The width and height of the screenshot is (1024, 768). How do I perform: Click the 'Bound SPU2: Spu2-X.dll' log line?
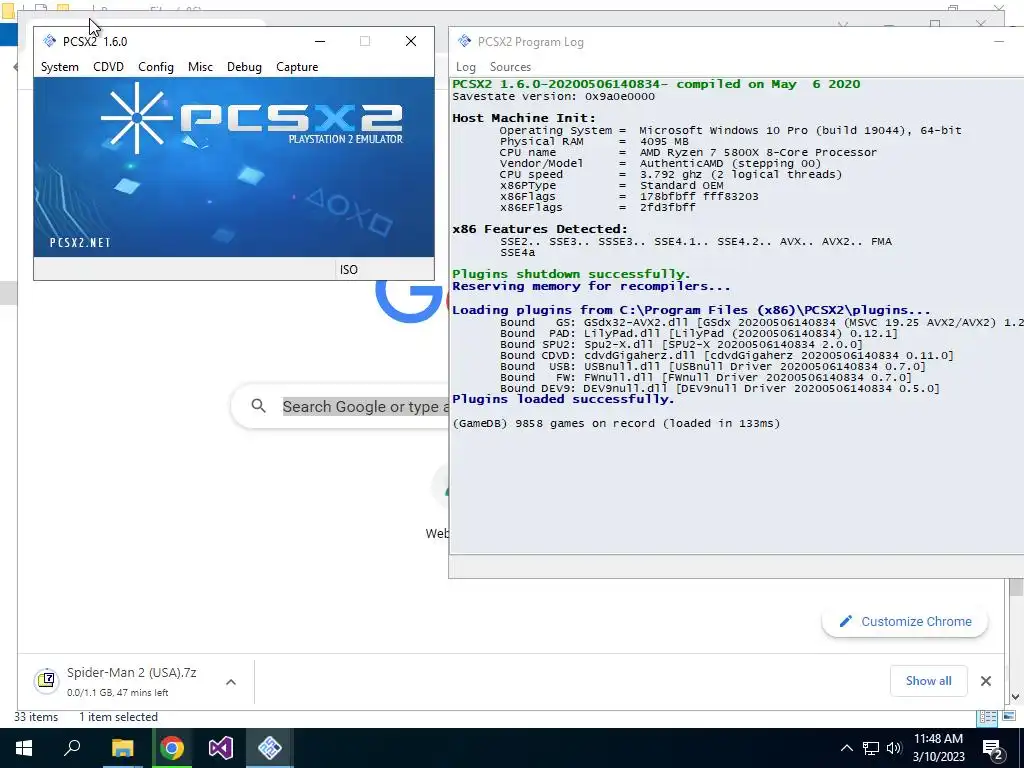(681, 344)
